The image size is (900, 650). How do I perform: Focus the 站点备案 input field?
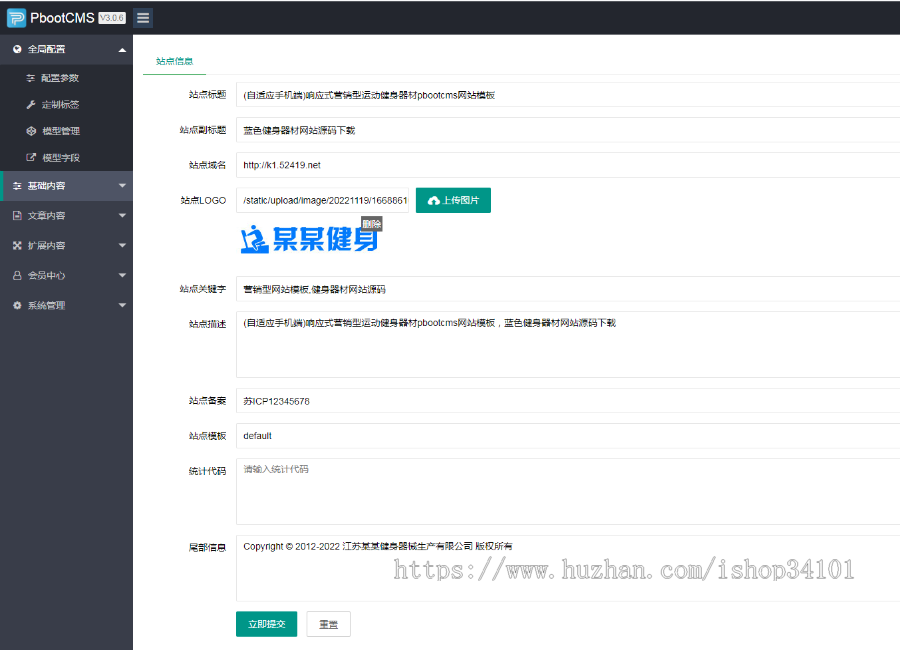pyautogui.click(x=568, y=401)
